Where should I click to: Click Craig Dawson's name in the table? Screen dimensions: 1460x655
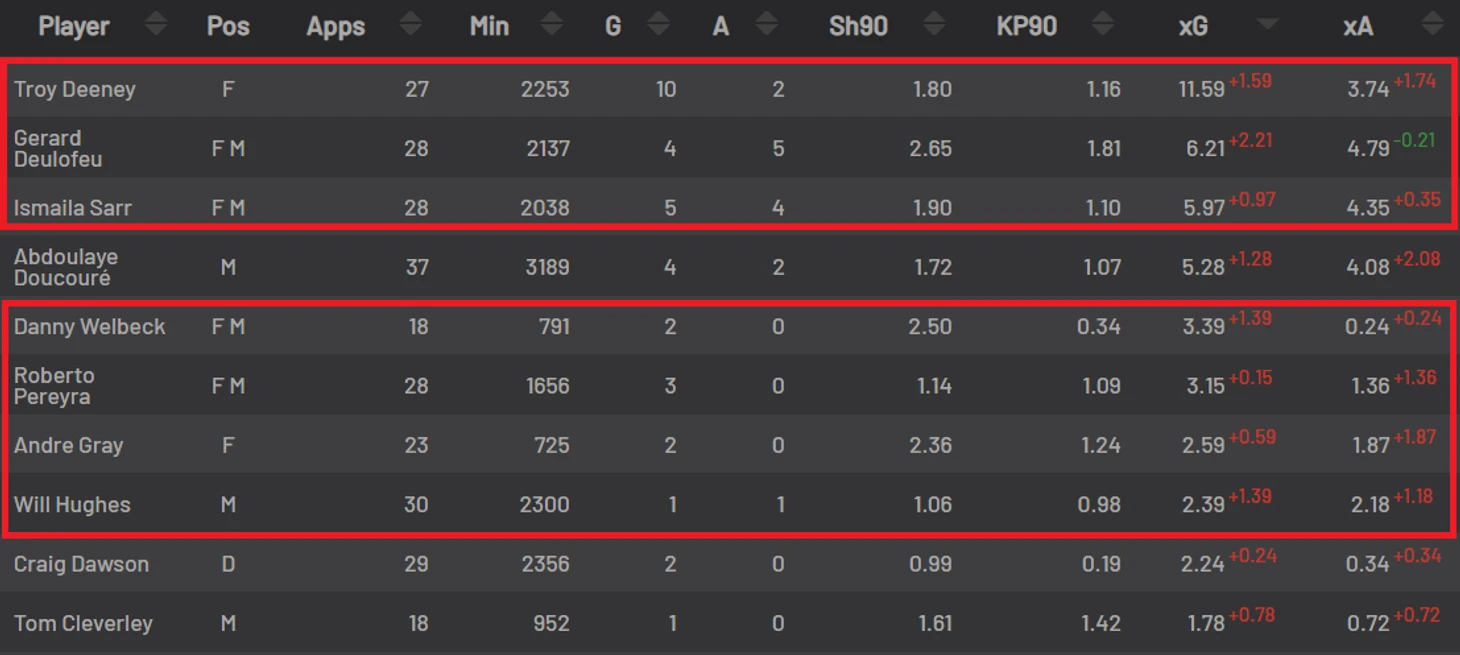[x=81, y=564]
